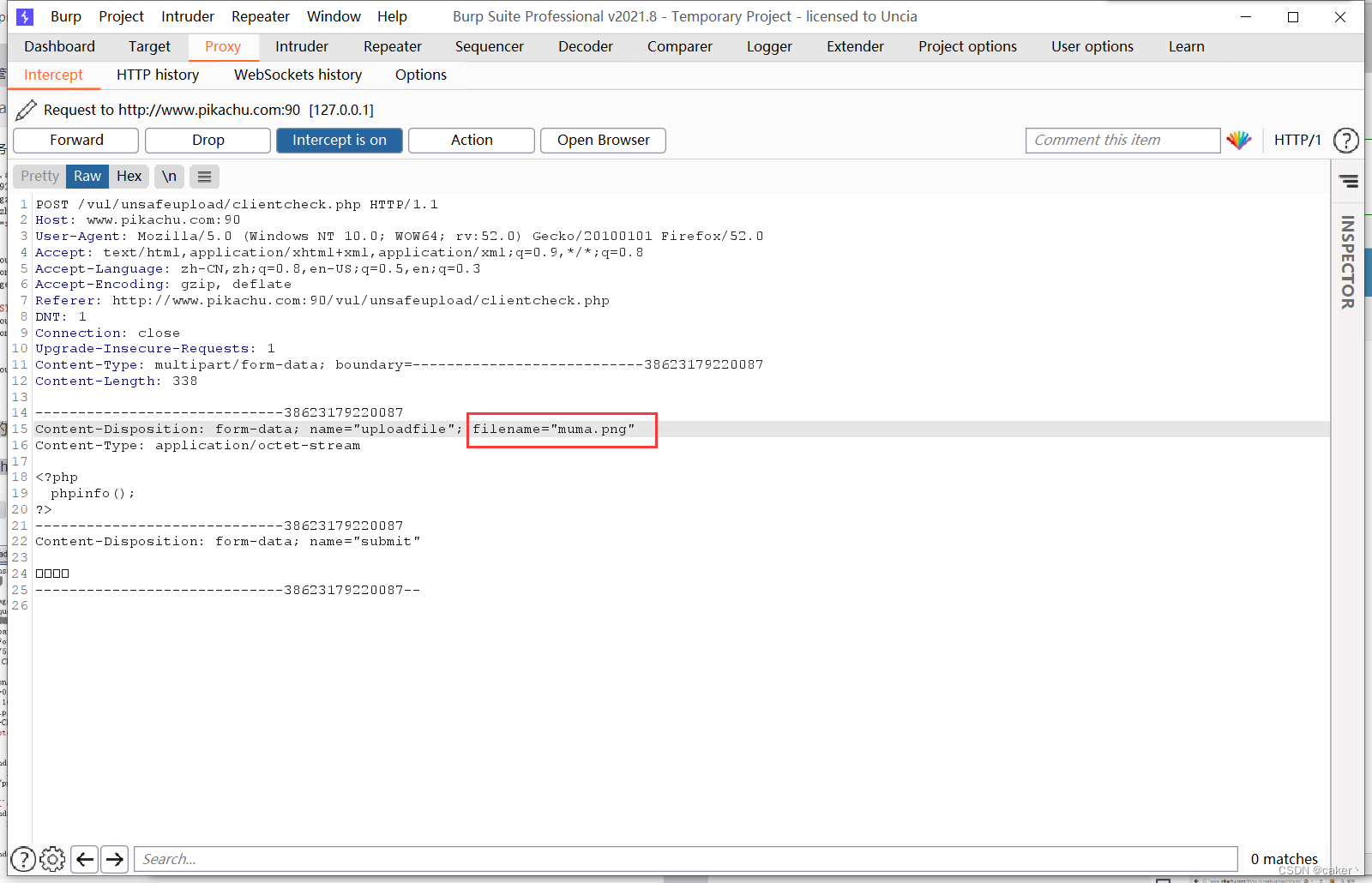
Task: Toggle the Inspector panel layout icon
Action: 1348,181
